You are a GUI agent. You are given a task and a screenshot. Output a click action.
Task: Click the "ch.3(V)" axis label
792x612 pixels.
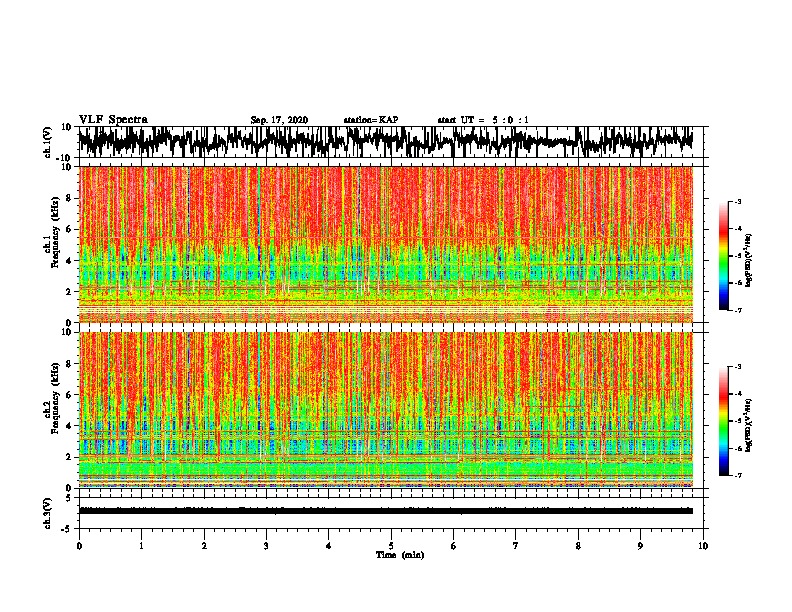coord(48,513)
